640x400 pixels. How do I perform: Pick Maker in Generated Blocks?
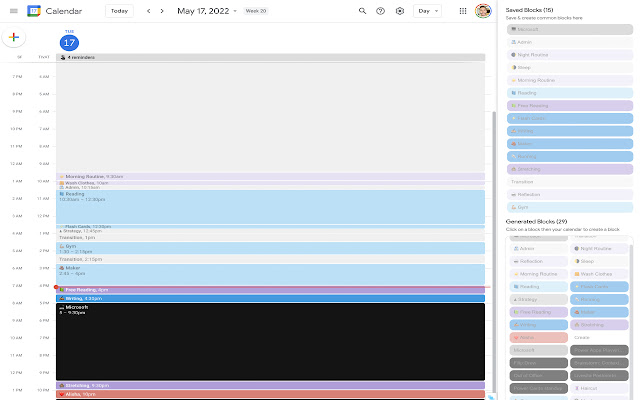point(599,312)
